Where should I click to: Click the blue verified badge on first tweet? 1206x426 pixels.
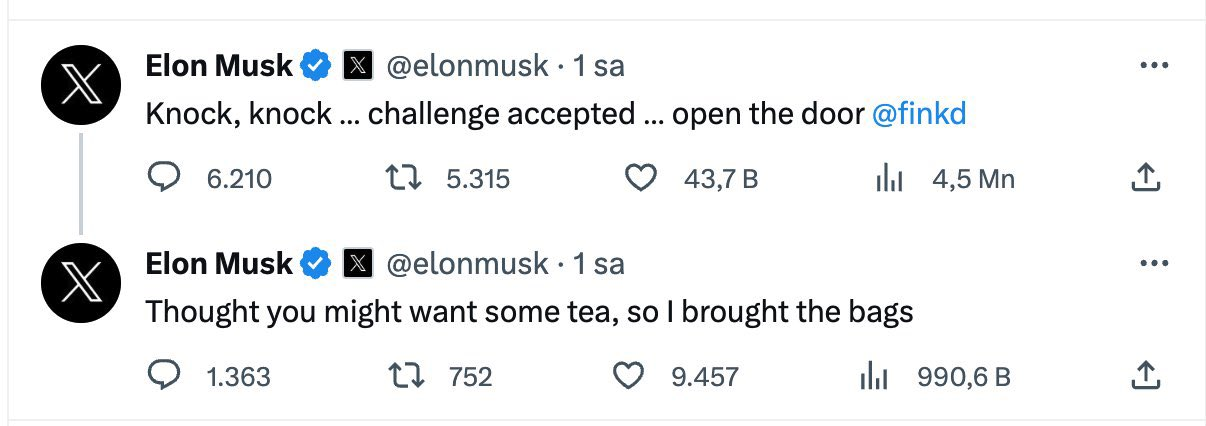[x=317, y=66]
